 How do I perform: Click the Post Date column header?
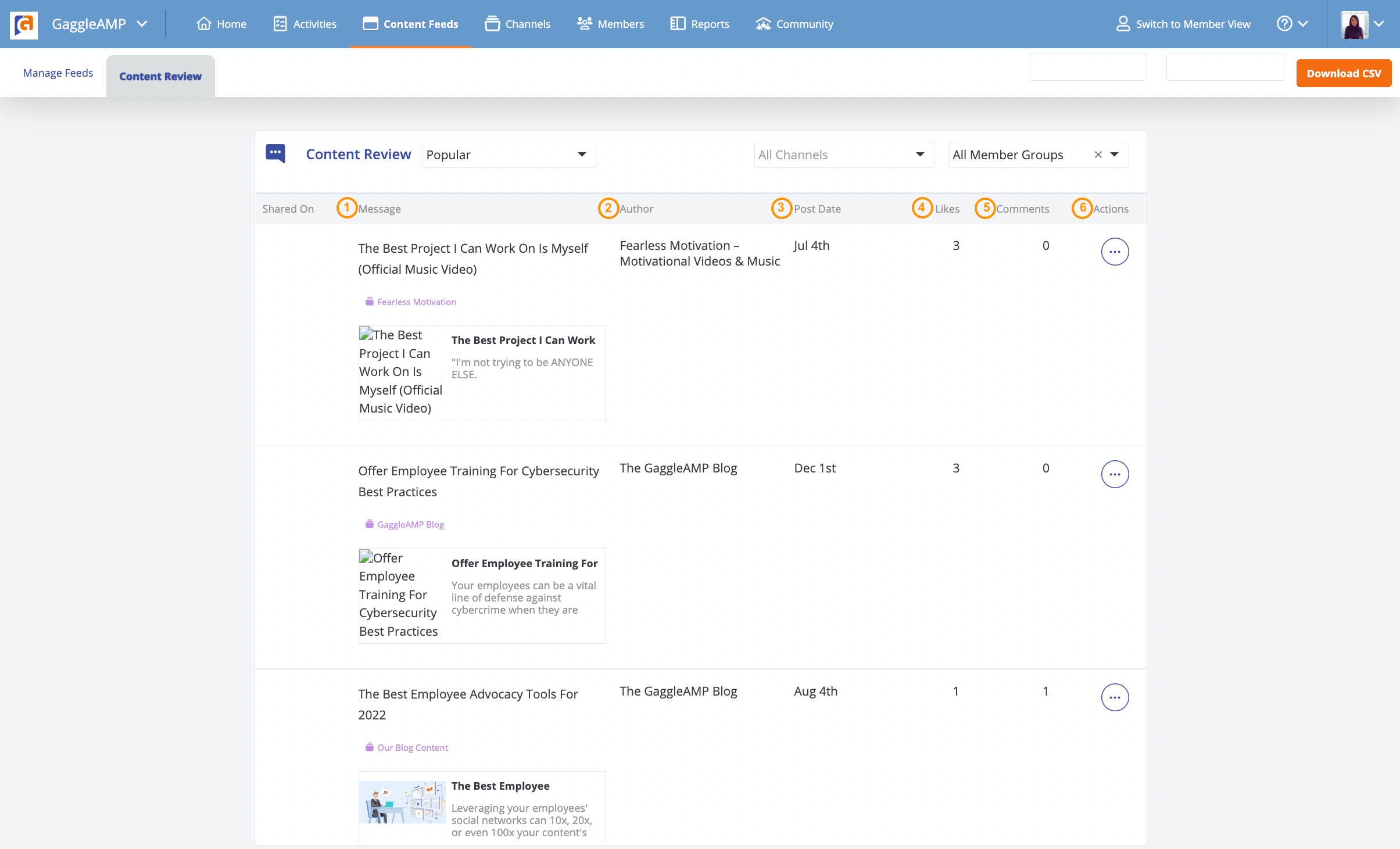point(817,209)
